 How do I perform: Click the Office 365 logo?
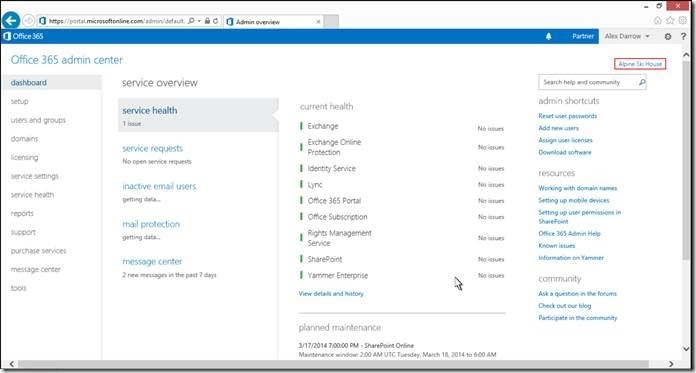tap(23, 36)
